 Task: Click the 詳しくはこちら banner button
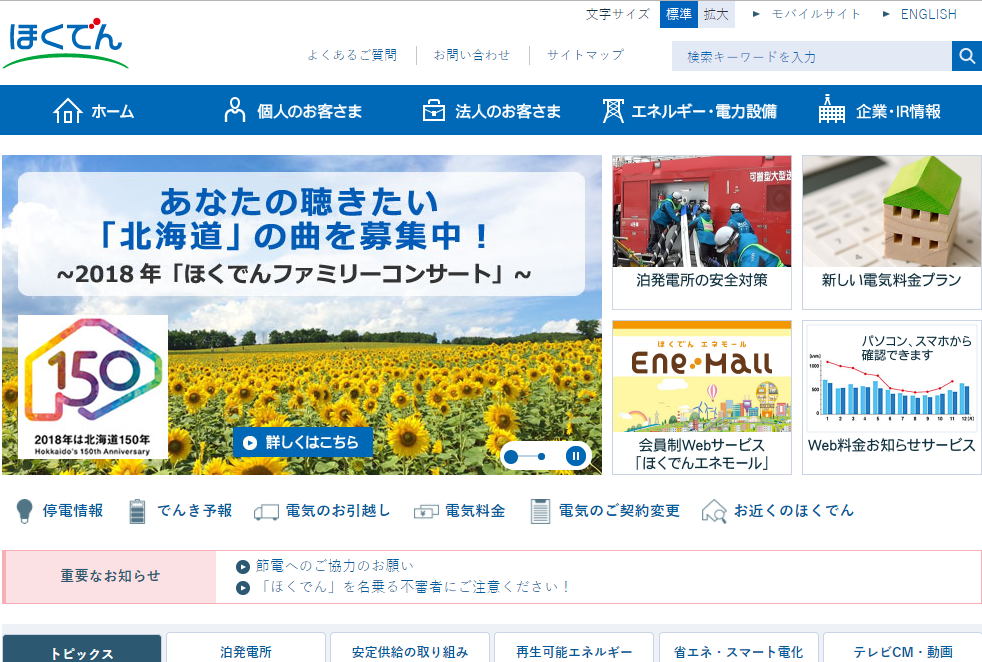303,443
